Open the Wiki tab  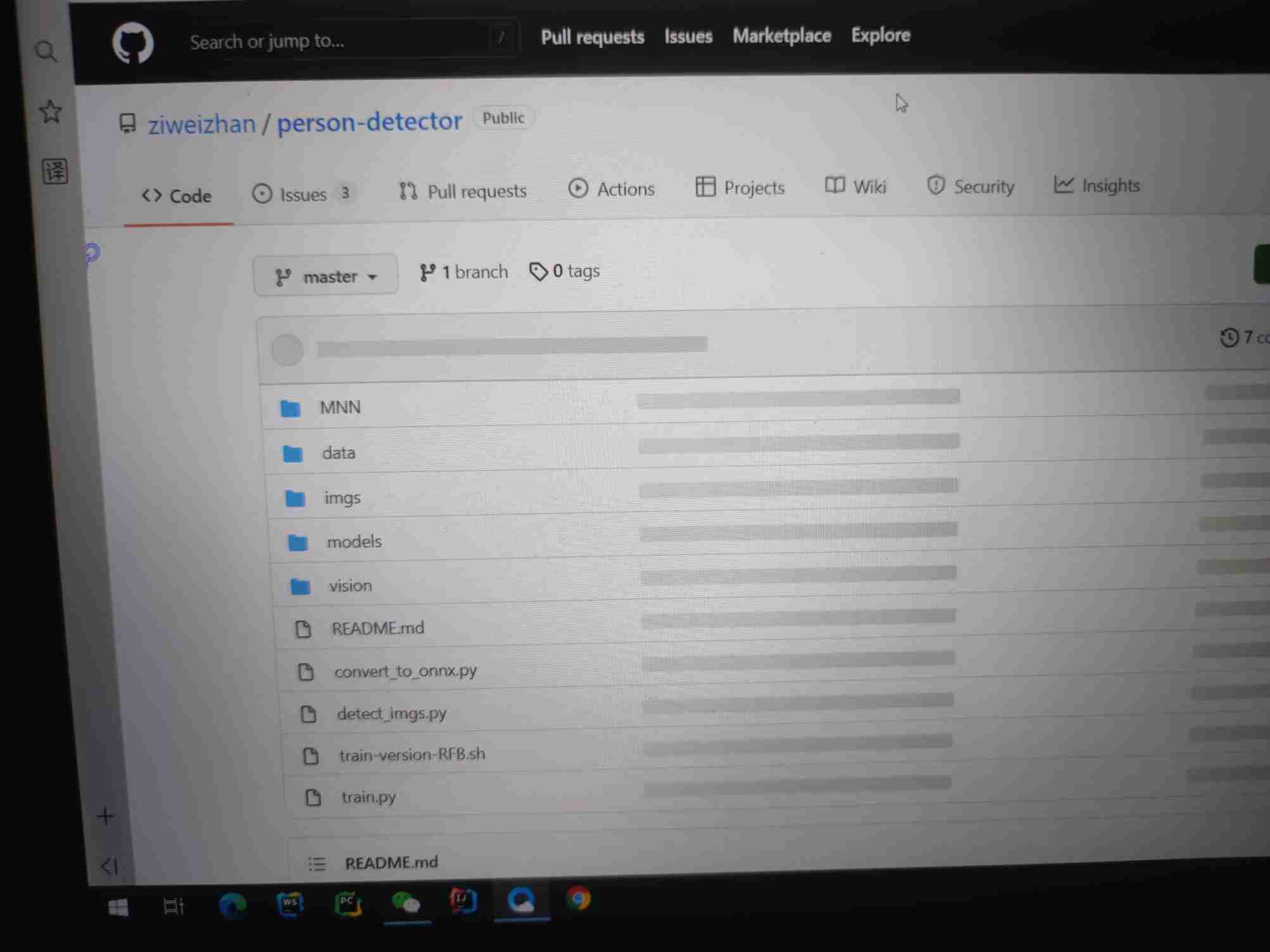point(855,186)
